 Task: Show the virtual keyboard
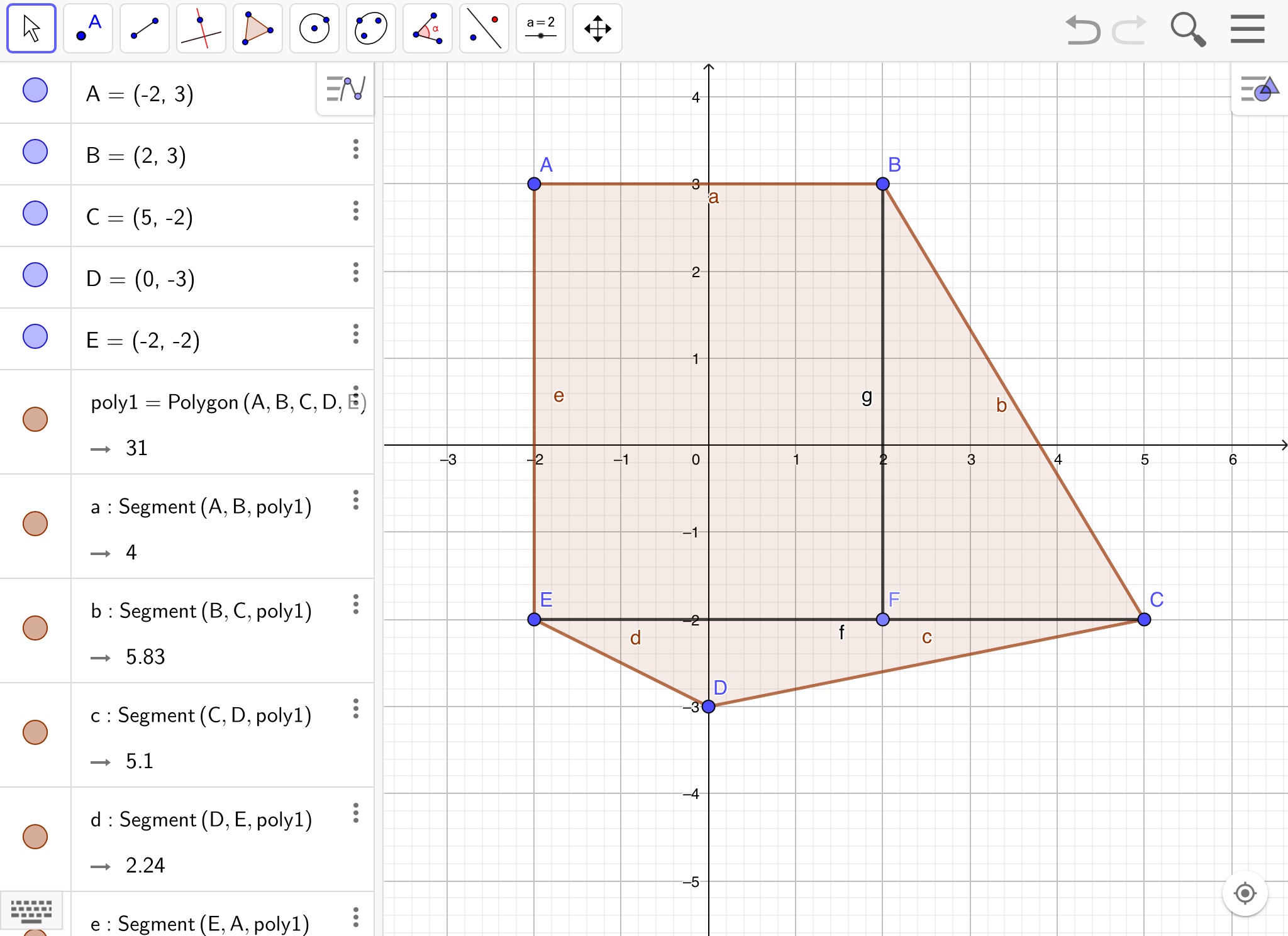tap(31, 910)
